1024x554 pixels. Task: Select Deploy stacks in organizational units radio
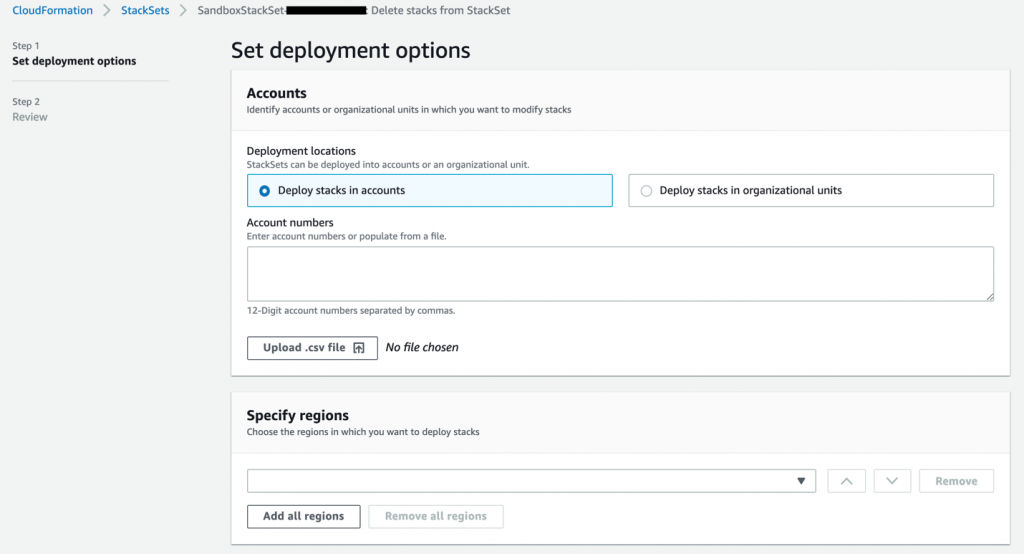click(x=646, y=190)
